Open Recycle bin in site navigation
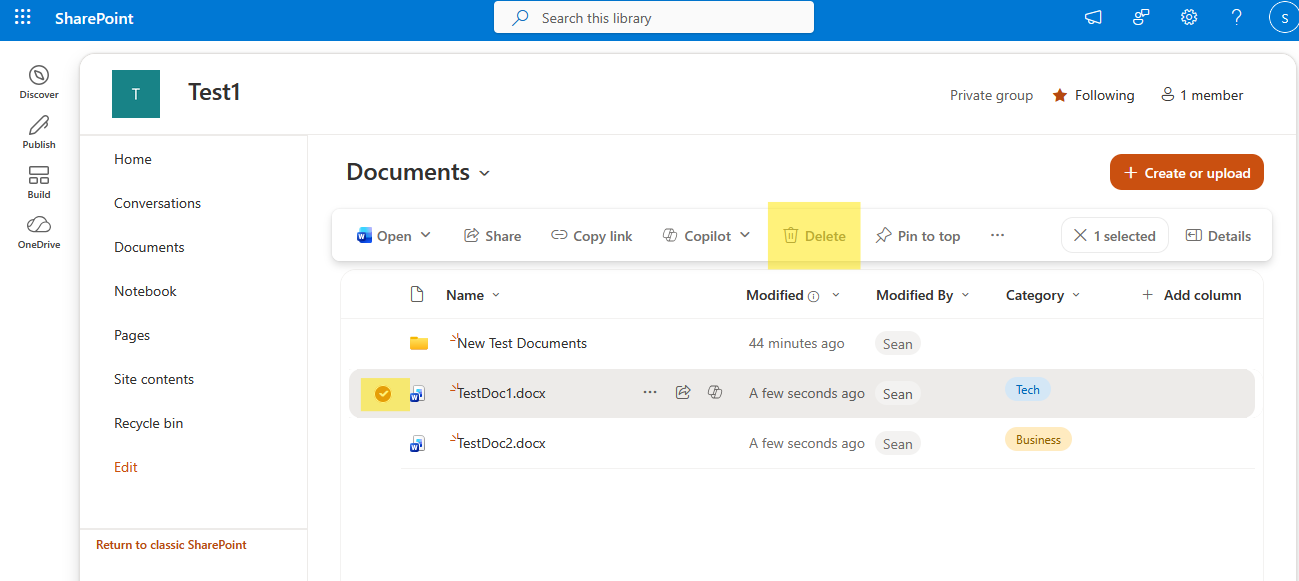The height and width of the screenshot is (581, 1299). coord(149,423)
